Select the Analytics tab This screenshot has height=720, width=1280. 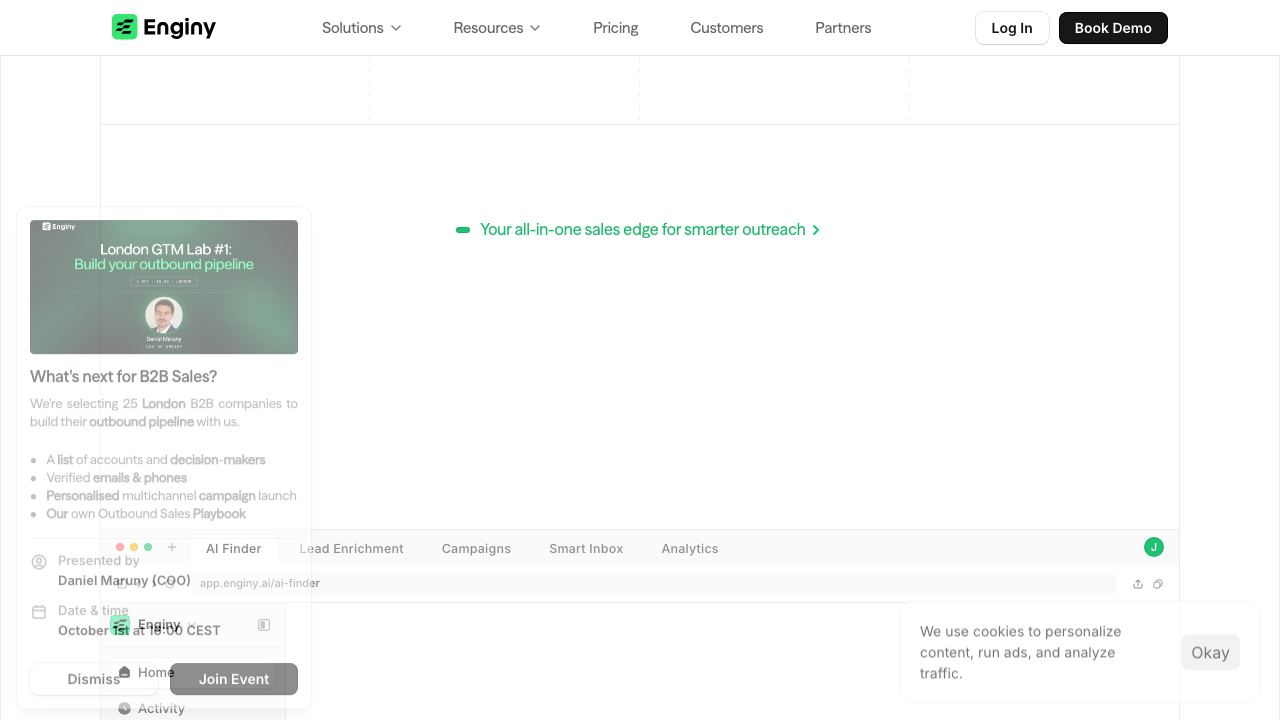690,549
